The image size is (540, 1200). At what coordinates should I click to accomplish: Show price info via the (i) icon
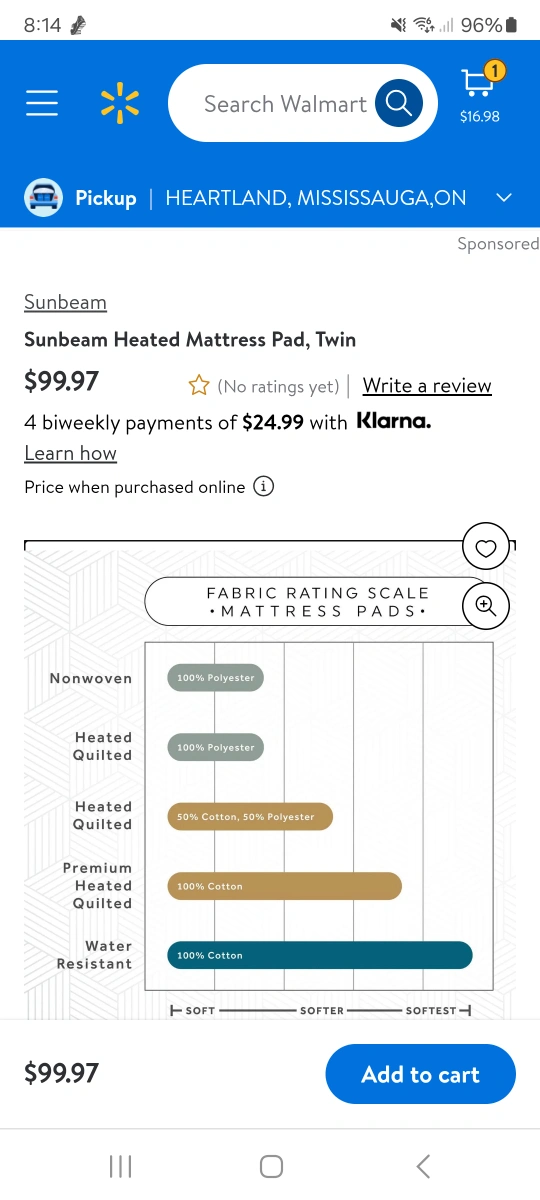click(264, 487)
